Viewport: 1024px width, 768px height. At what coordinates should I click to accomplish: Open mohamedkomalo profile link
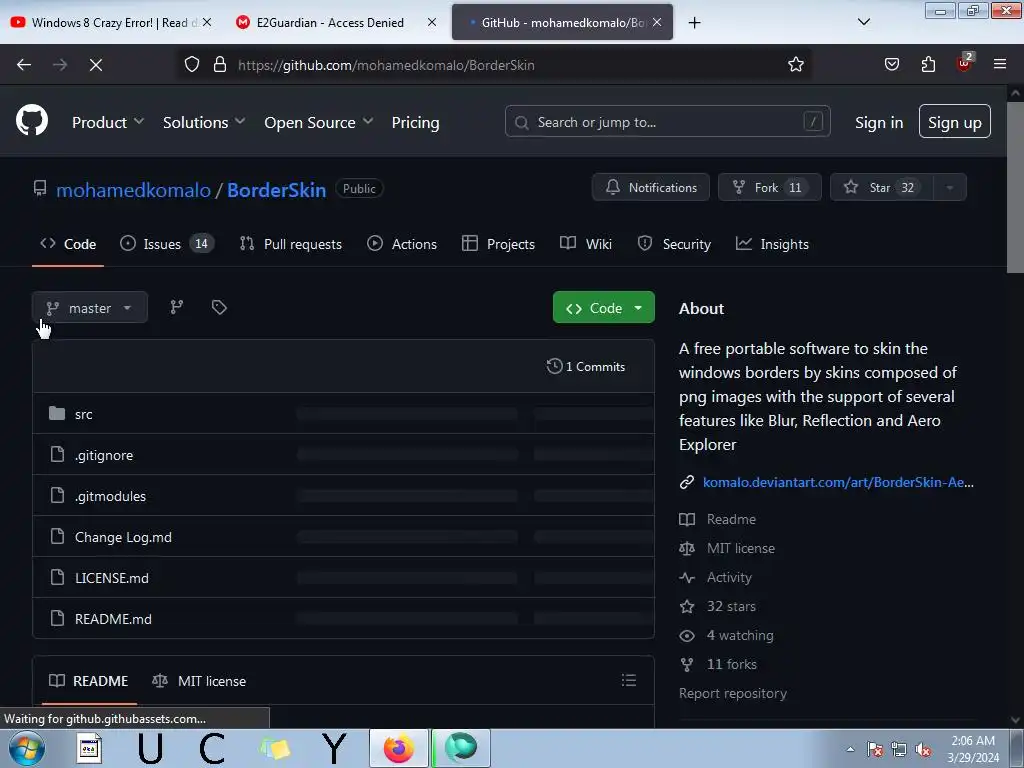click(133, 190)
